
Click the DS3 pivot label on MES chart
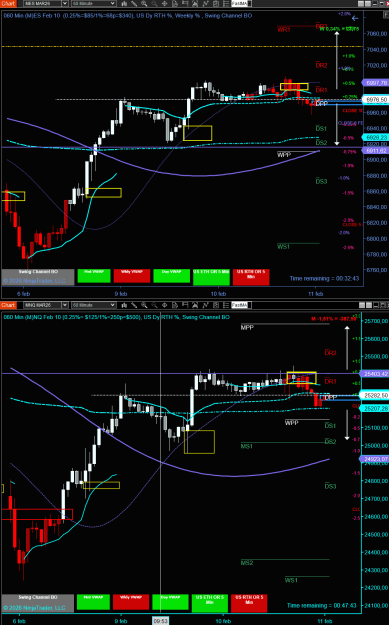[321, 181]
